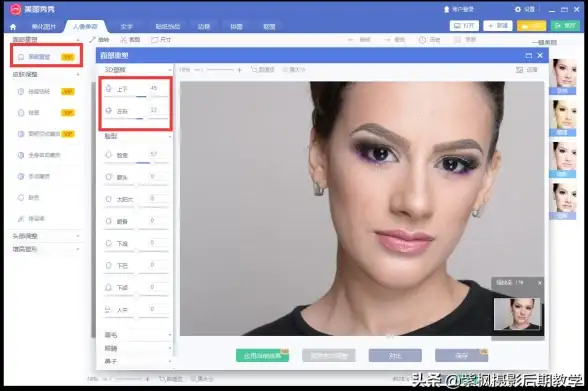Switch to the 抠图 tab
This screenshot has width=588, height=391.
pyautogui.click(x=269, y=27)
